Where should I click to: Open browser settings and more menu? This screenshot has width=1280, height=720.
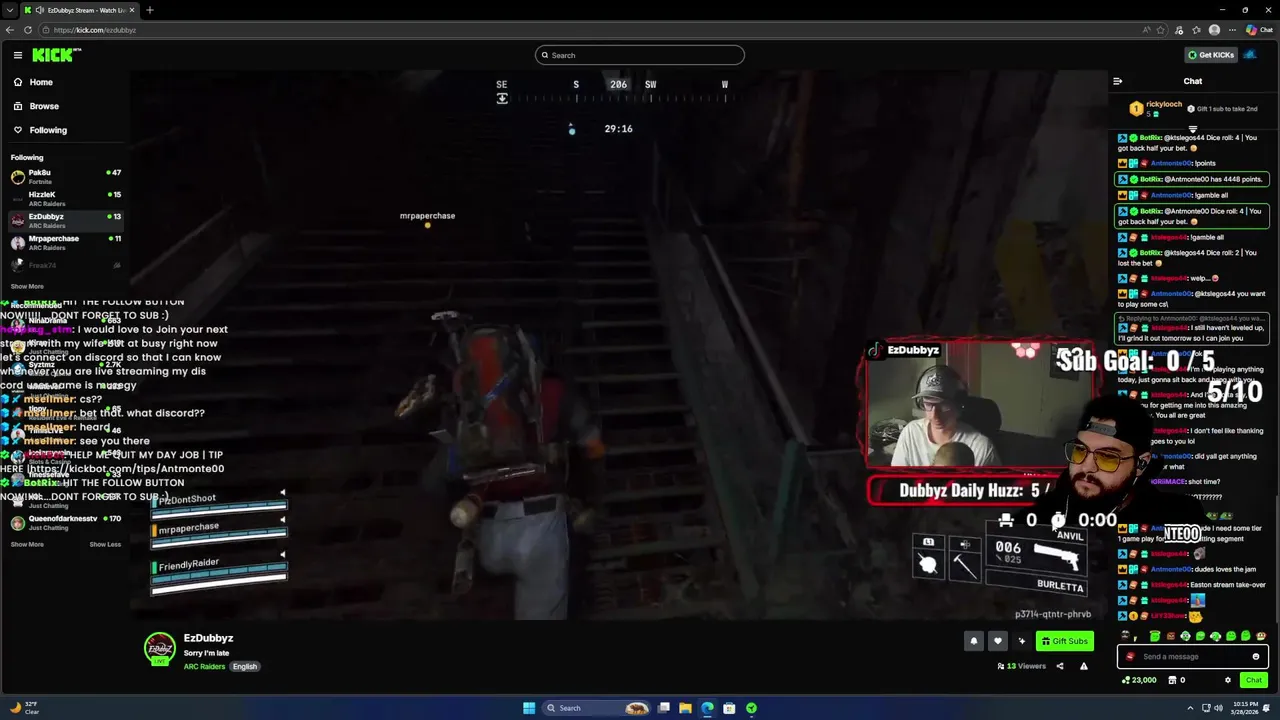[x=1232, y=30]
